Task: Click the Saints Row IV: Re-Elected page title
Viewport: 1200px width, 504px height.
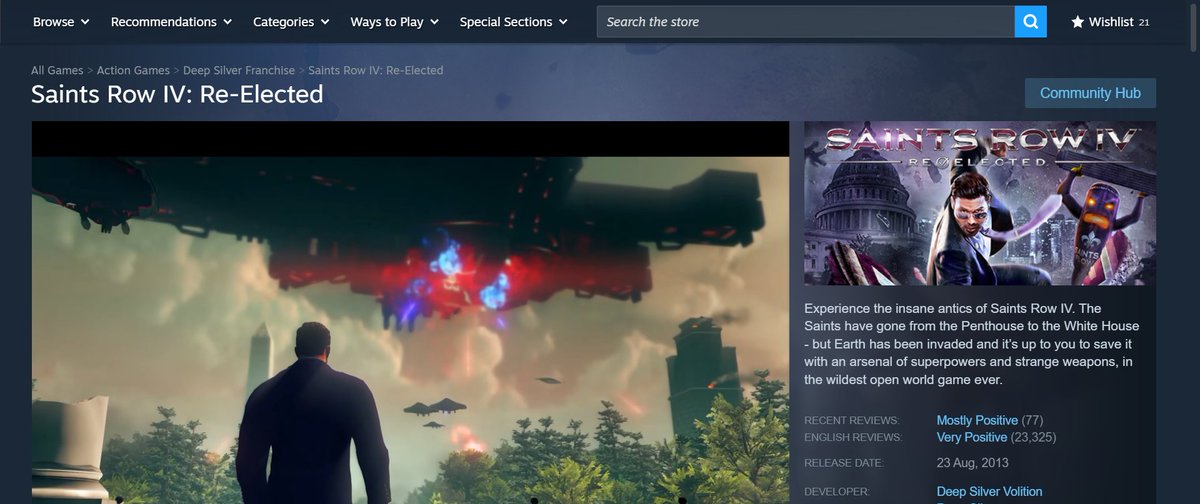Action: [177, 94]
